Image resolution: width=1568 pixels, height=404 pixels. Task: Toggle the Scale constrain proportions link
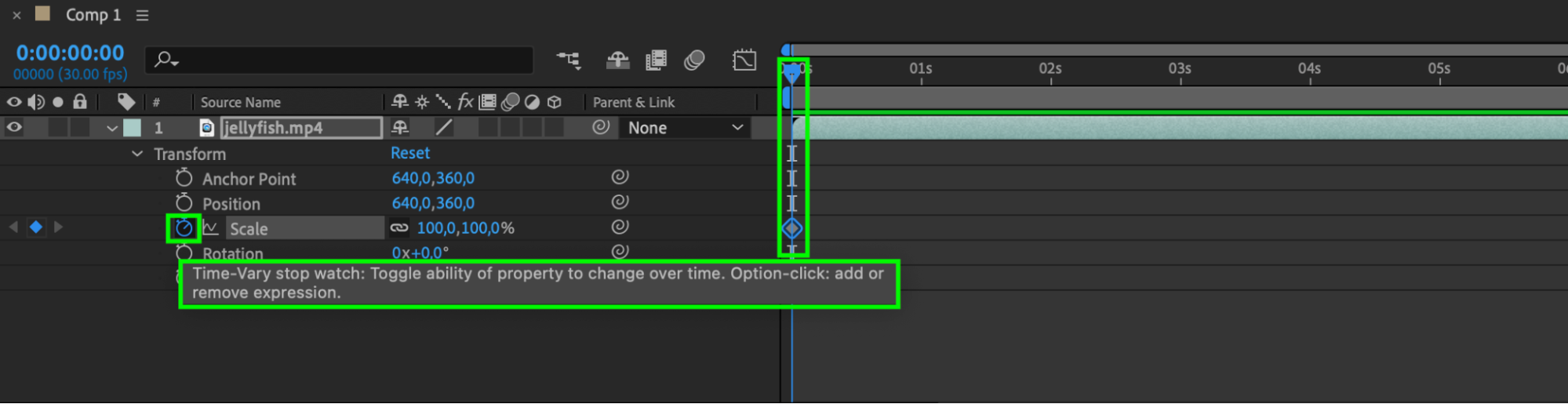[x=399, y=228]
